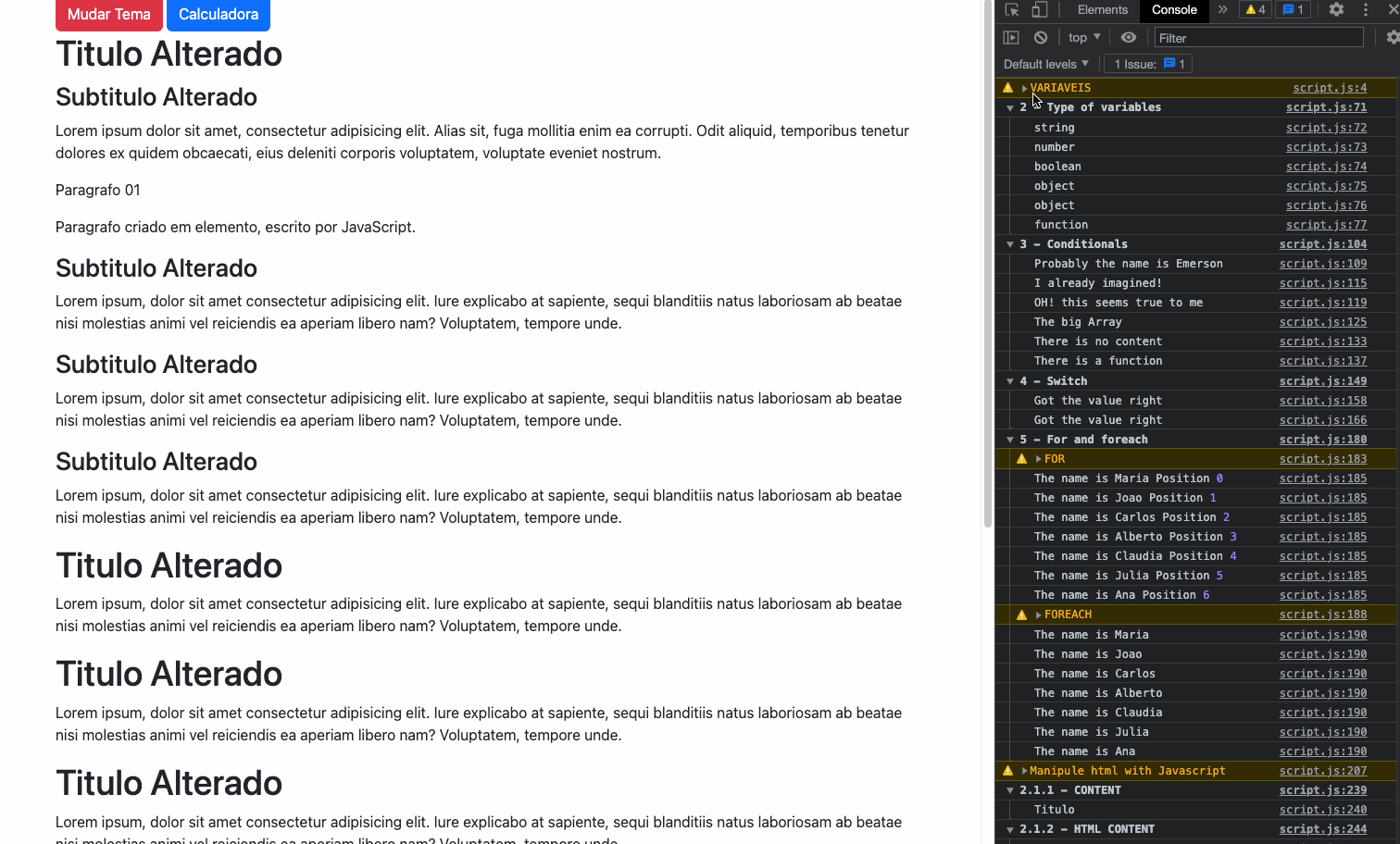Viewport: 1400px width, 844px height.
Task: Select 'The name is Julia Position 5' log
Action: [1128, 576]
